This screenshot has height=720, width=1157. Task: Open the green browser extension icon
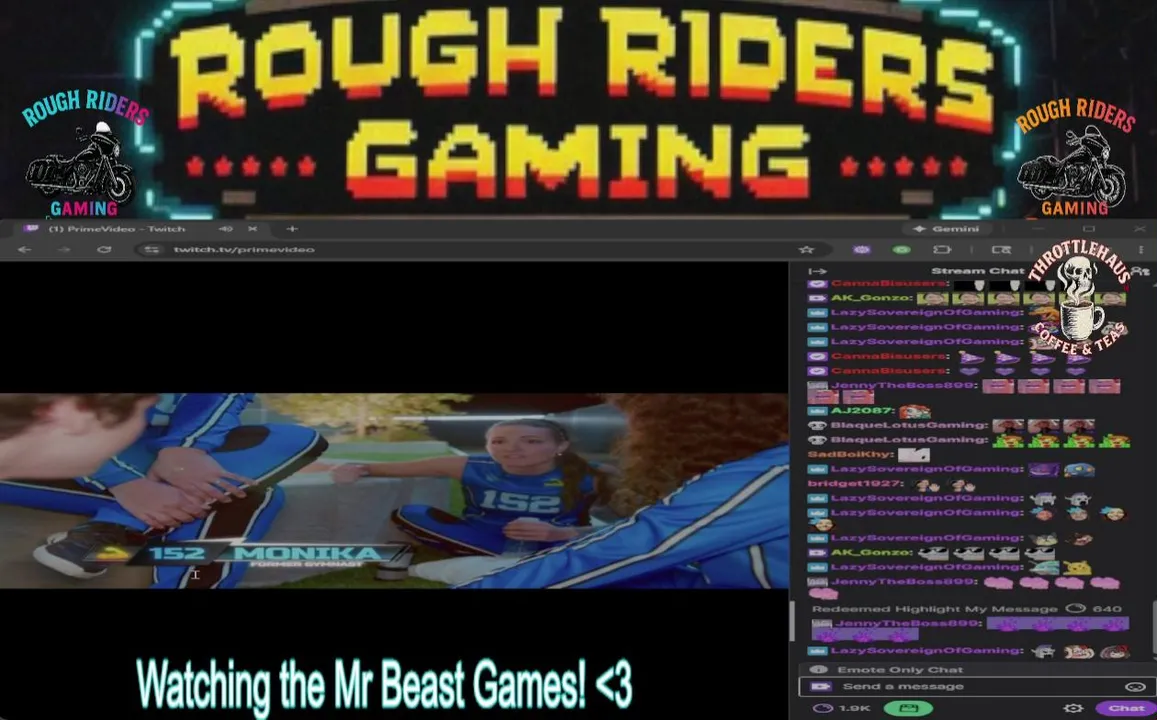(x=902, y=249)
